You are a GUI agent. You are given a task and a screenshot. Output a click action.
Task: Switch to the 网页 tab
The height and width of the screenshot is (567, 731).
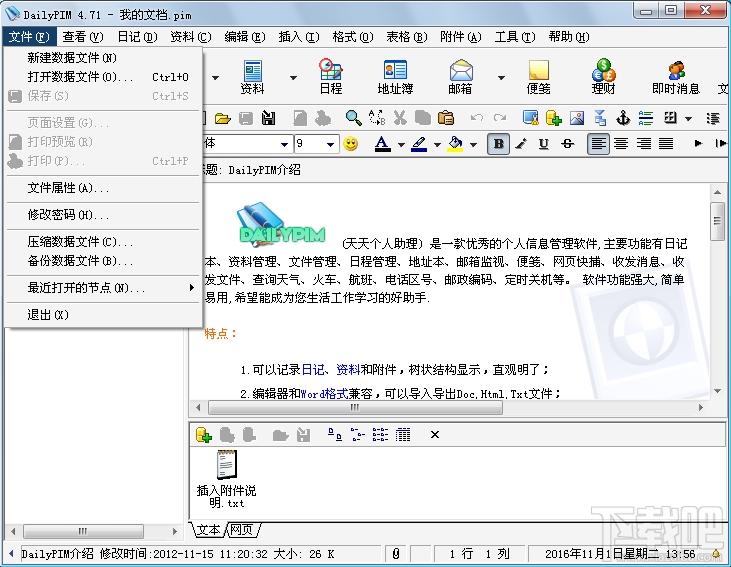coord(242,530)
